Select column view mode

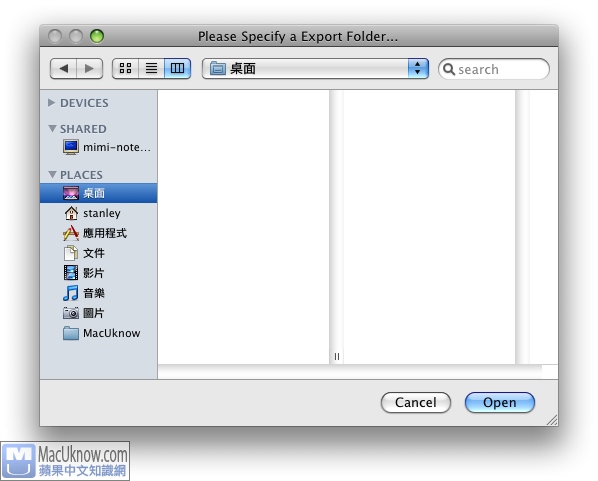(x=177, y=69)
